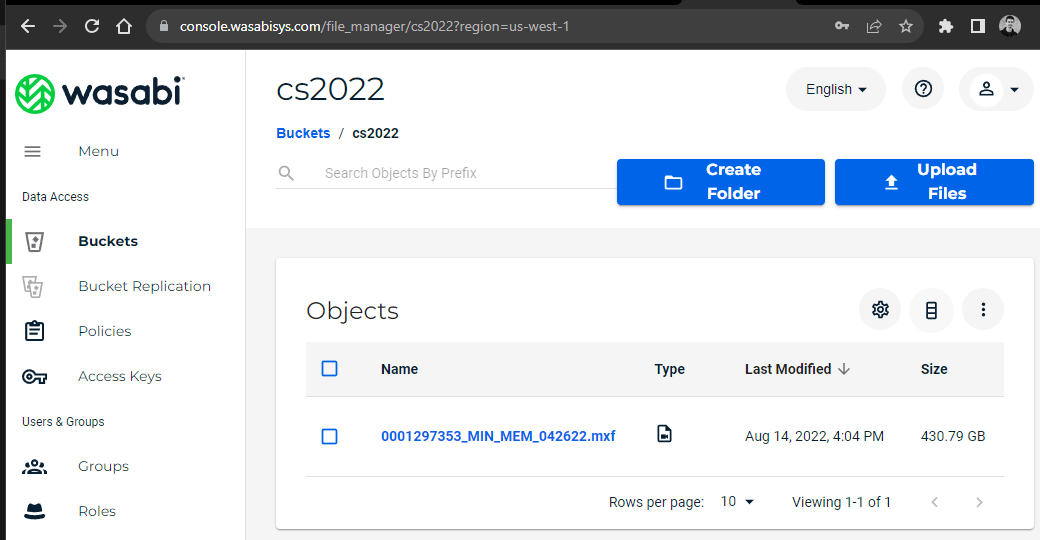
Task: Go to the browser home page
Action: point(124,27)
